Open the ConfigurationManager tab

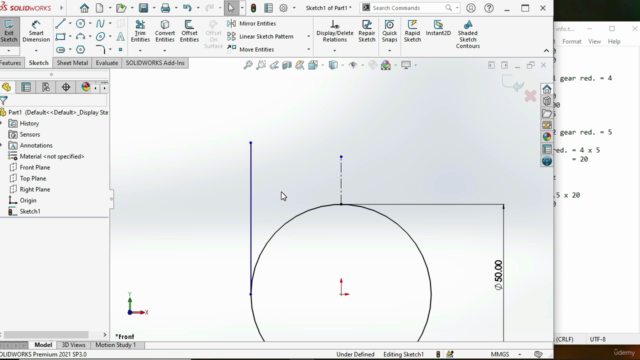tap(46, 87)
